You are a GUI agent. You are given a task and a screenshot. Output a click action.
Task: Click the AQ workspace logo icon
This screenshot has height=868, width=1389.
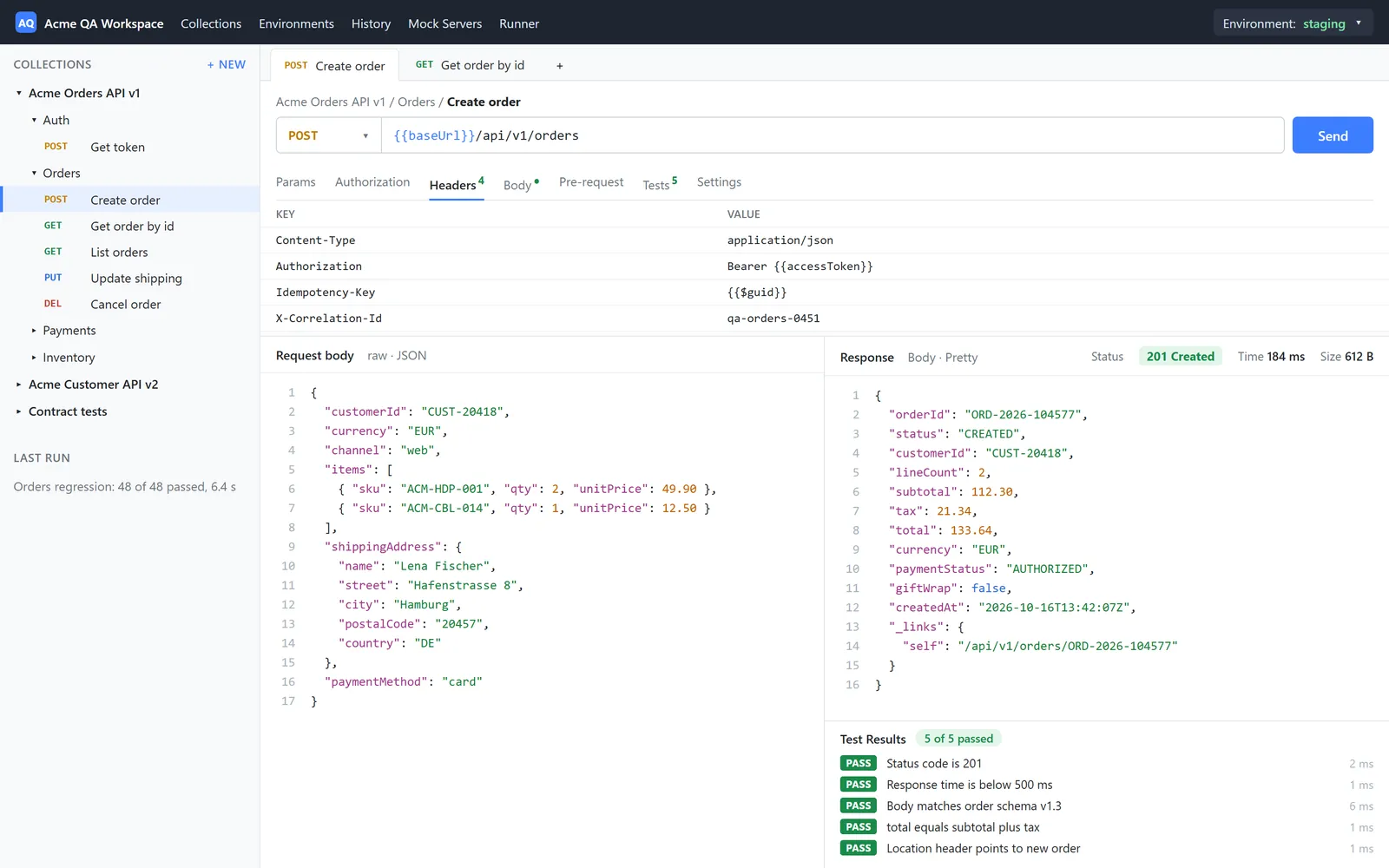click(x=26, y=23)
